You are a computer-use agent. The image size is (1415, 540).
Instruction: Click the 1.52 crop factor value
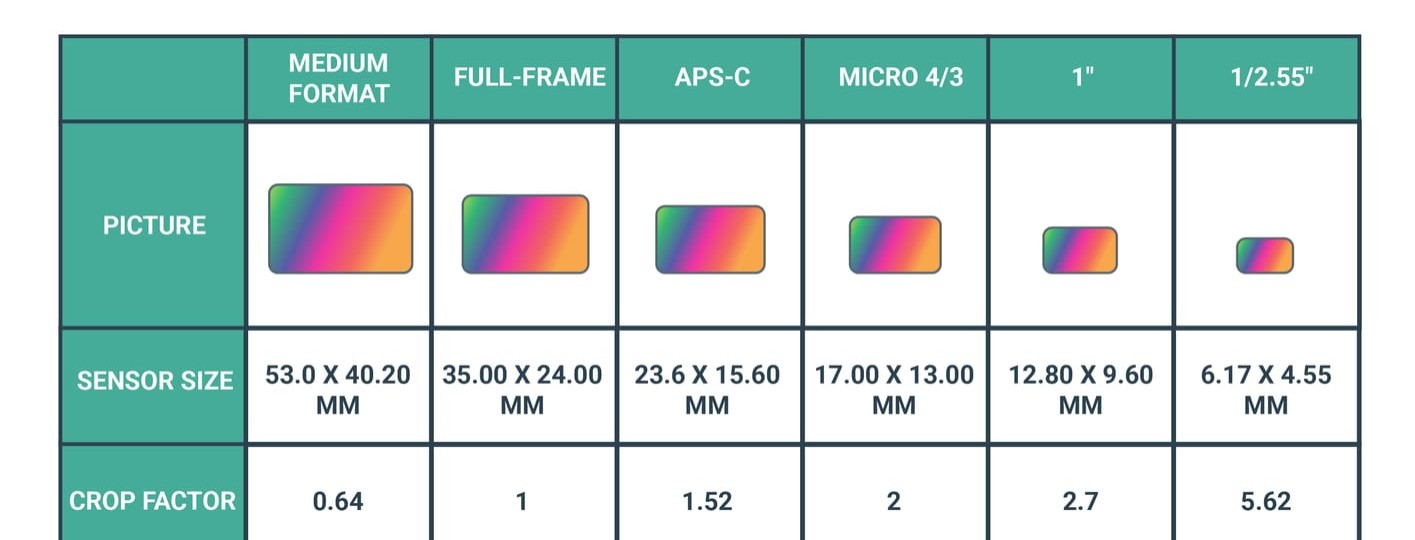coord(707,501)
